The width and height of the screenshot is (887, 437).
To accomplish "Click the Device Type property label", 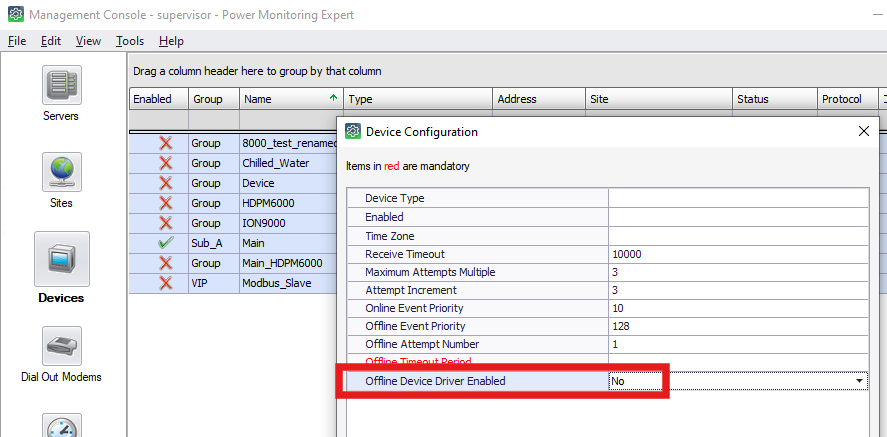I will (395, 198).
